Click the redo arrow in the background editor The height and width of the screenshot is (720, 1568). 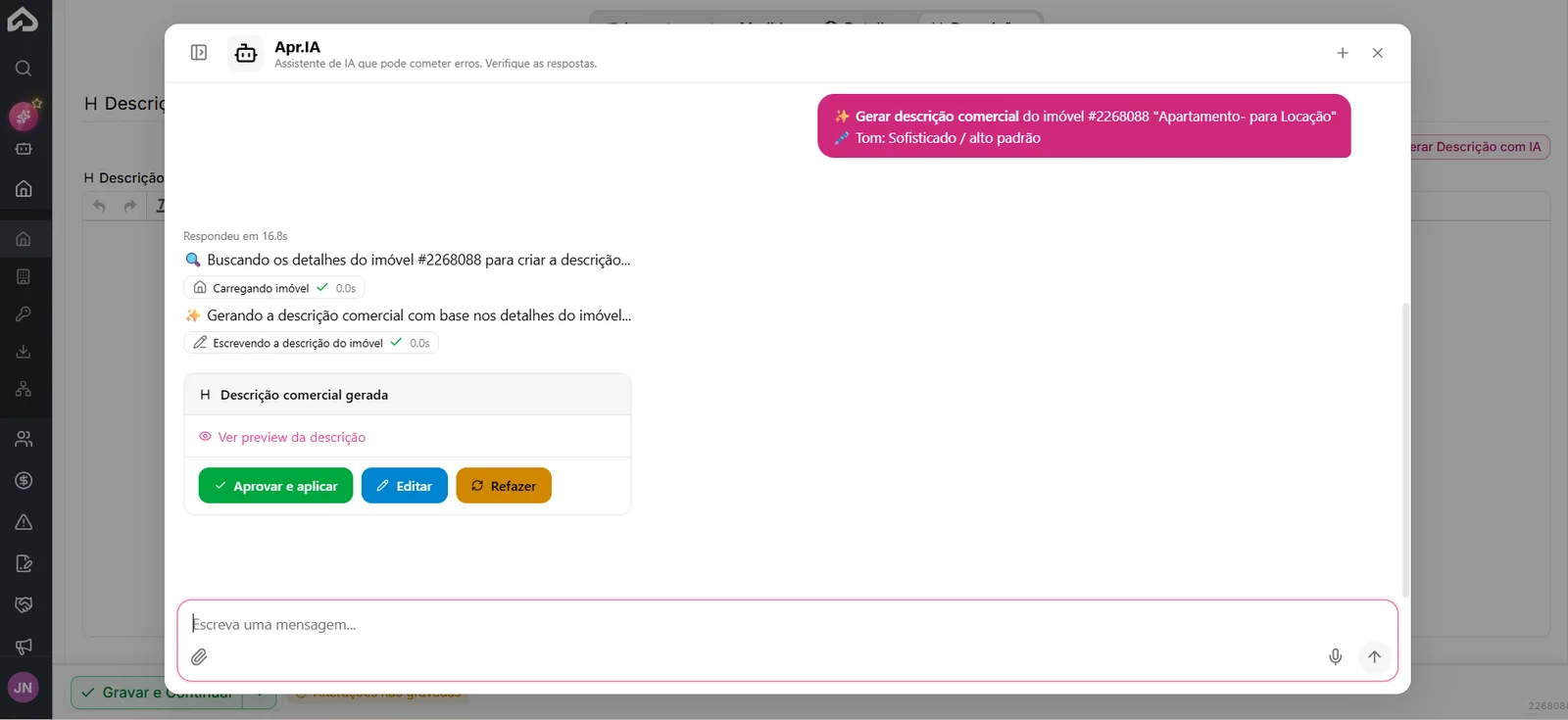(130, 206)
